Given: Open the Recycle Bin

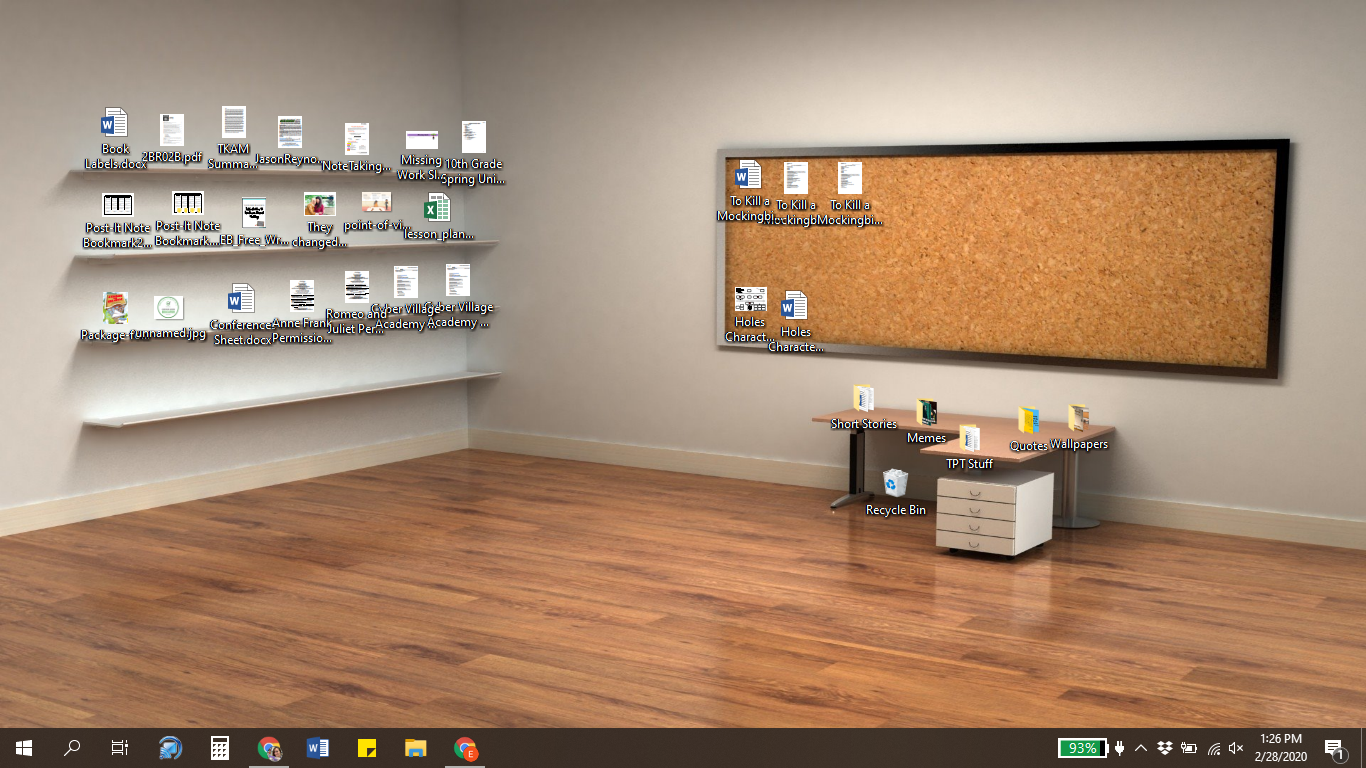Looking at the screenshot, I should click(x=895, y=485).
